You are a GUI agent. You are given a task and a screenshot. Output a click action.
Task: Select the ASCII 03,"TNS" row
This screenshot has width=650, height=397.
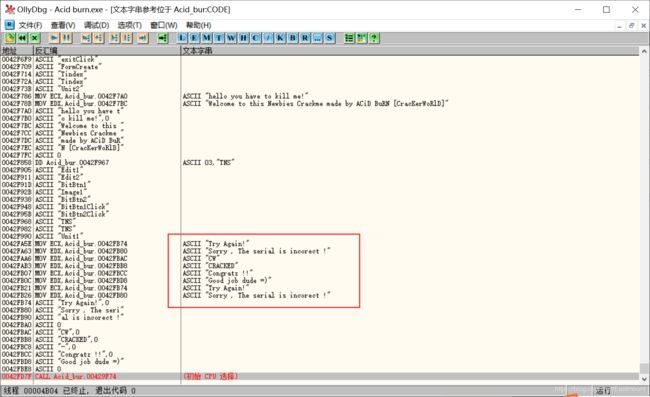[x=320, y=162]
